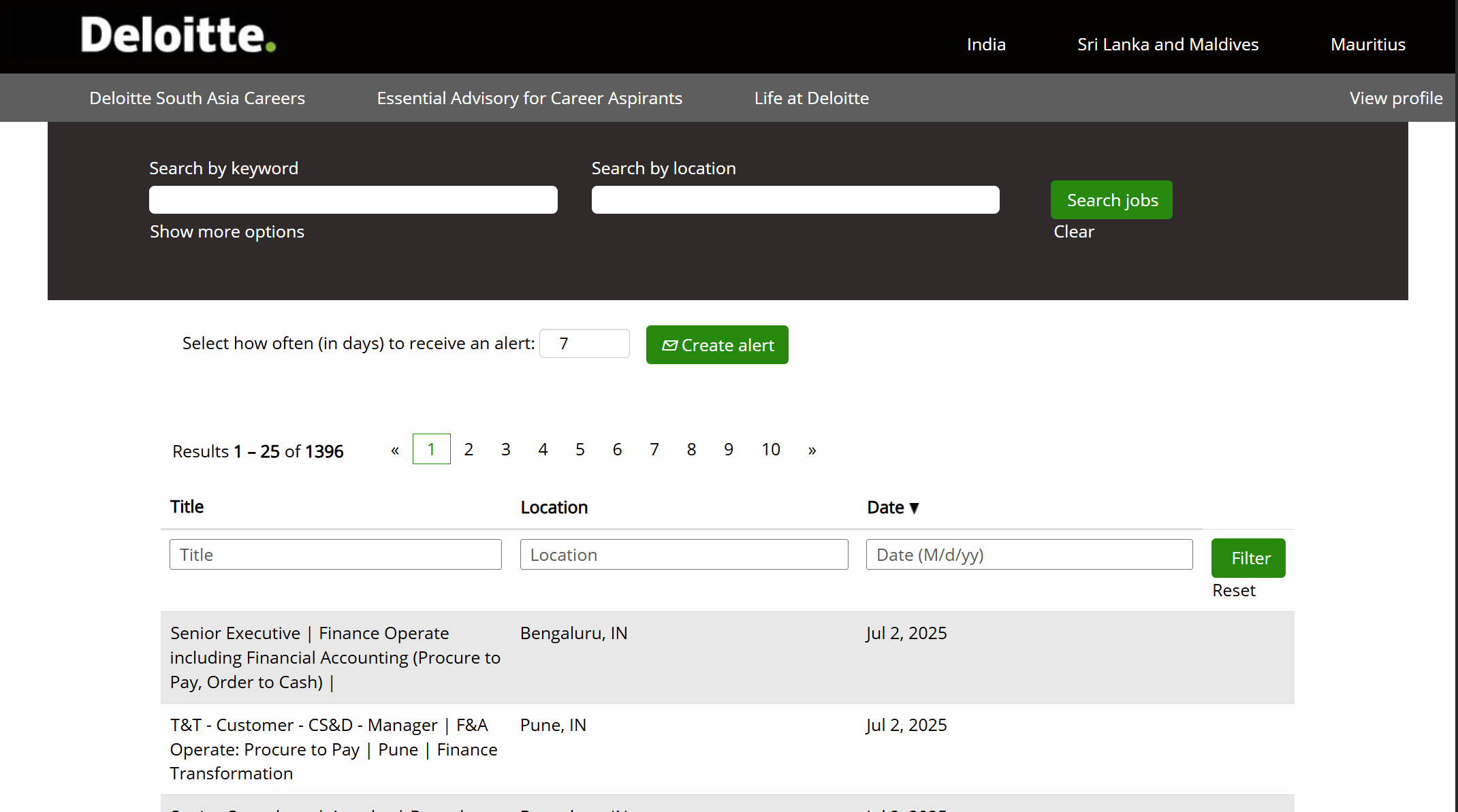Click the Deloitte logo
This screenshot has width=1458, height=812.
178,35
